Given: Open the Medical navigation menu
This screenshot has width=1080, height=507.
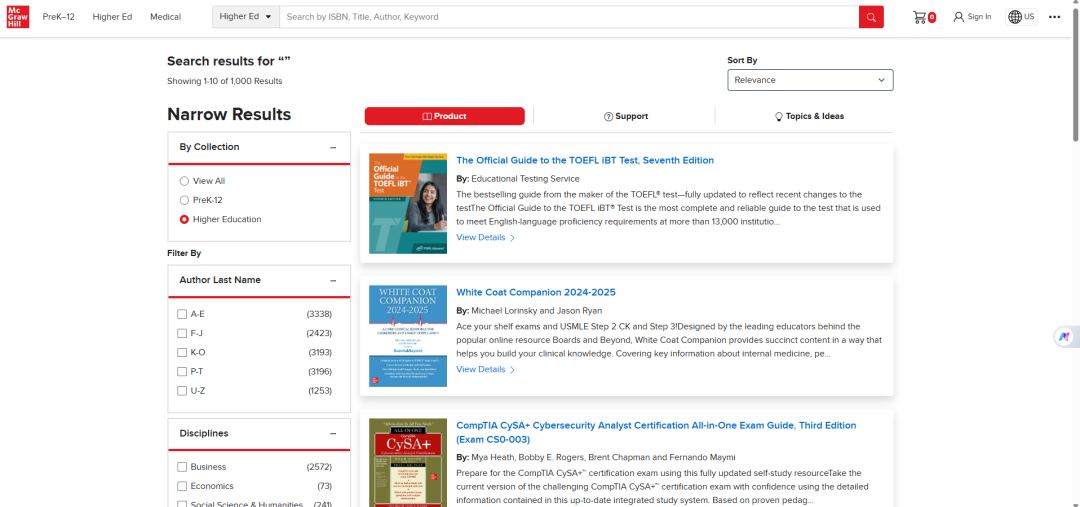Looking at the screenshot, I should point(165,17).
